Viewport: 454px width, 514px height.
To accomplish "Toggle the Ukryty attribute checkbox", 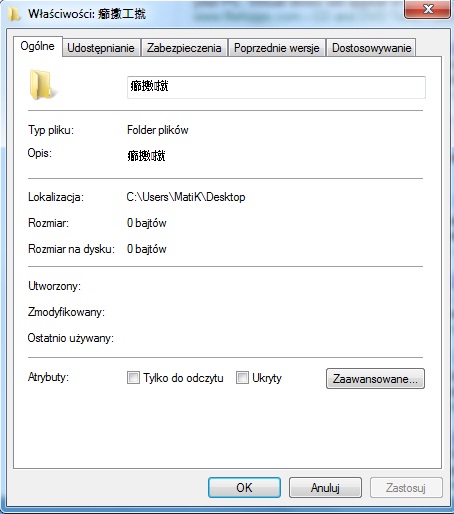I will (242, 378).
